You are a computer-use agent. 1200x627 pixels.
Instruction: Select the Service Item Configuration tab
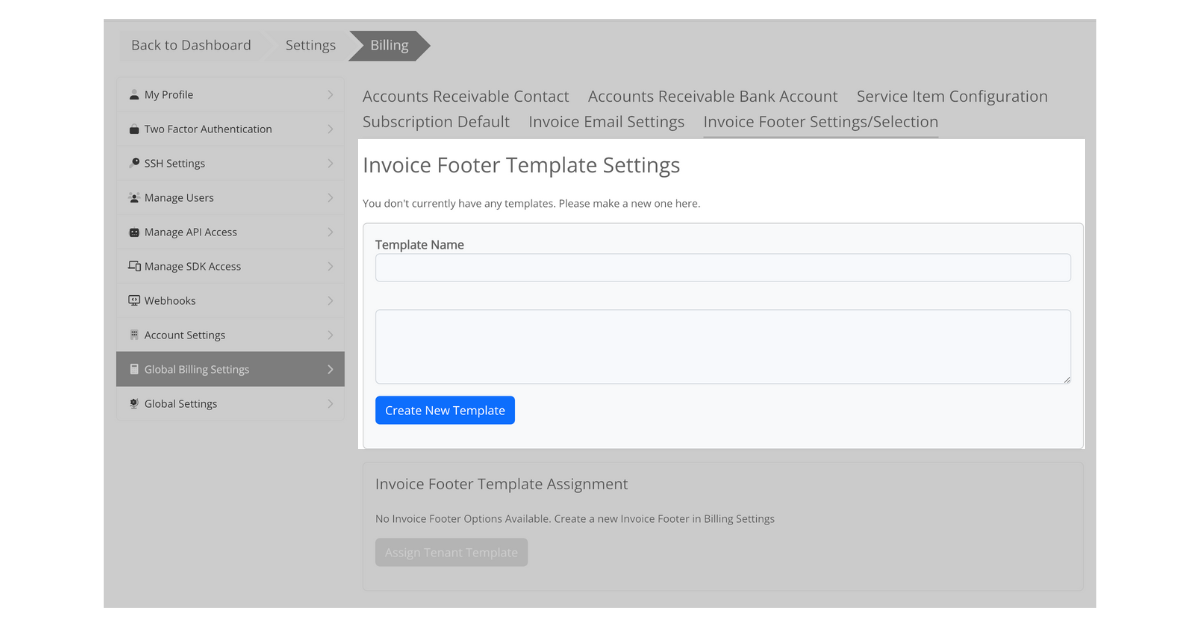pyautogui.click(x=951, y=96)
